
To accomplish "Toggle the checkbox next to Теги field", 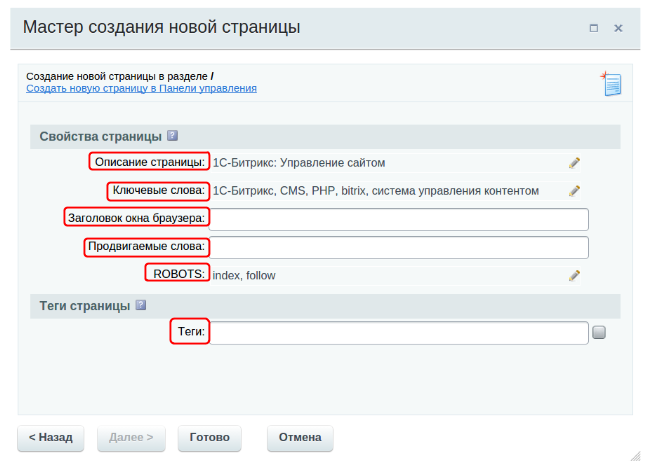I will (x=599, y=333).
